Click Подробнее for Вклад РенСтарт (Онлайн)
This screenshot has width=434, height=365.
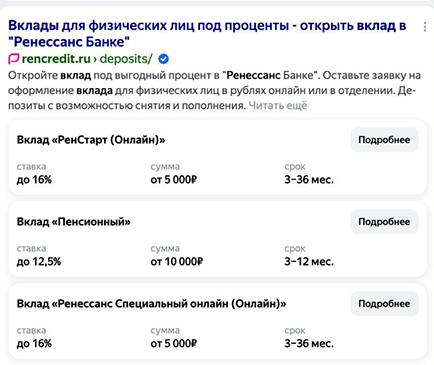coord(384,140)
